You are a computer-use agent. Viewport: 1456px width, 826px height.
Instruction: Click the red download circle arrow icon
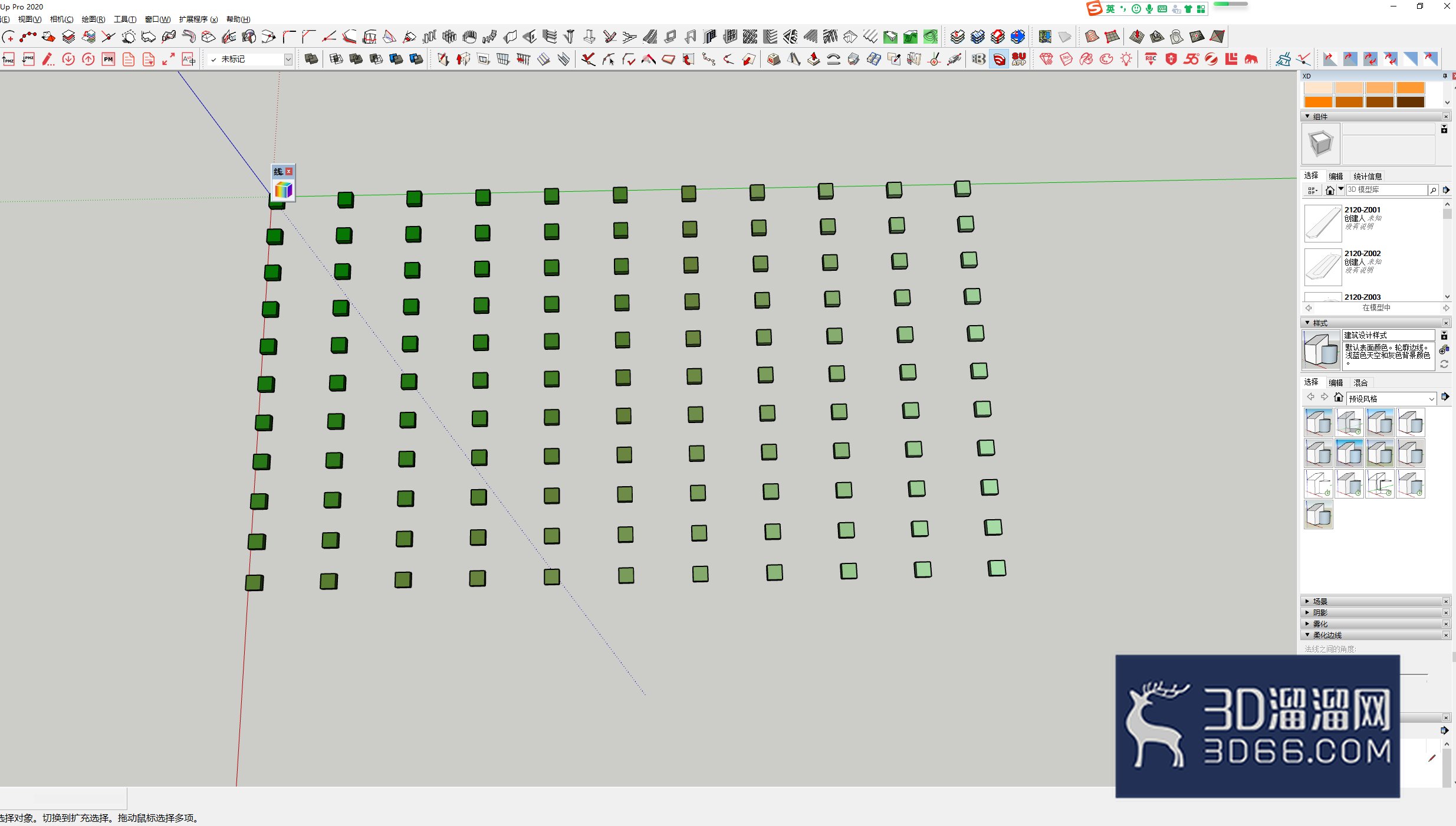tap(68, 59)
